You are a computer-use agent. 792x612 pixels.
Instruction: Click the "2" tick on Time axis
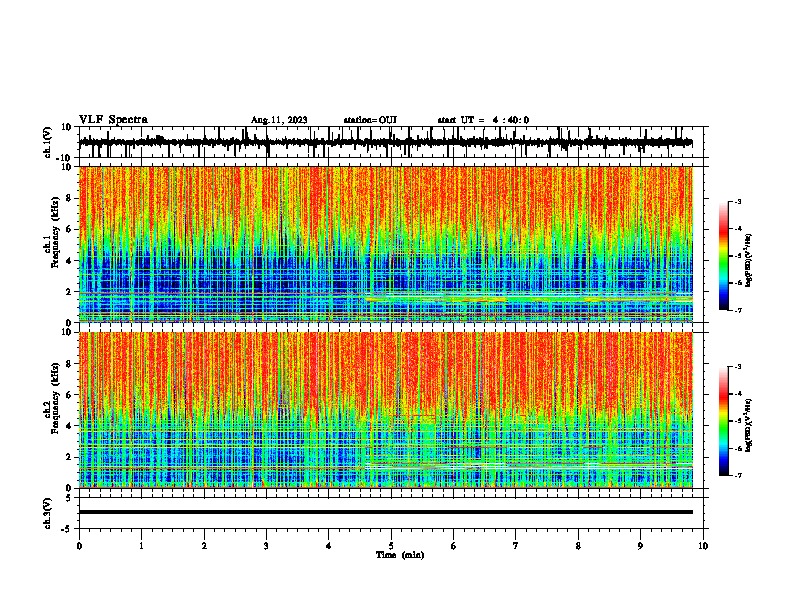[x=204, y=546]
